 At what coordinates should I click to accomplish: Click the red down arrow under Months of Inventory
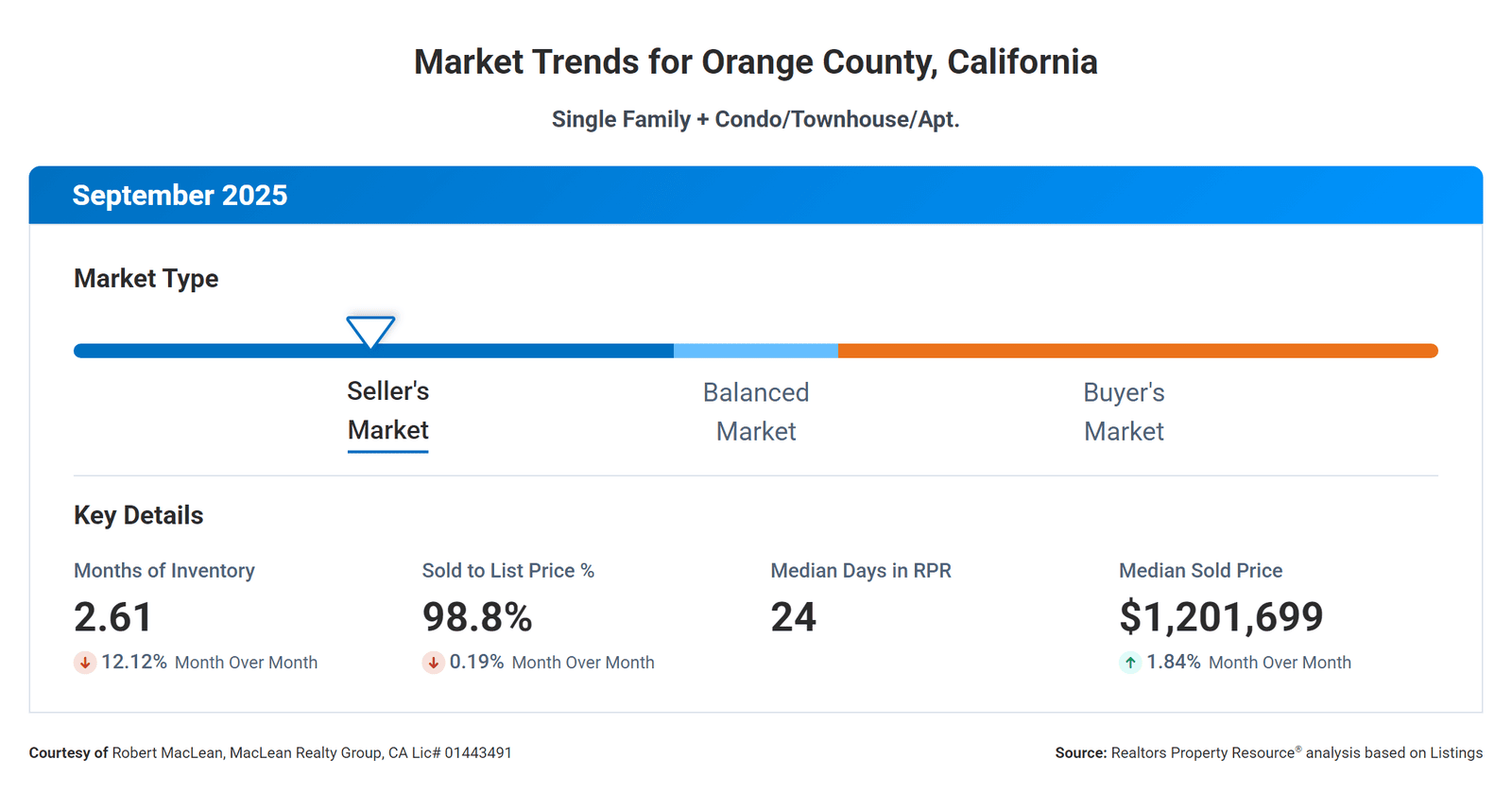pyautogui.click(x=85, y=663)
